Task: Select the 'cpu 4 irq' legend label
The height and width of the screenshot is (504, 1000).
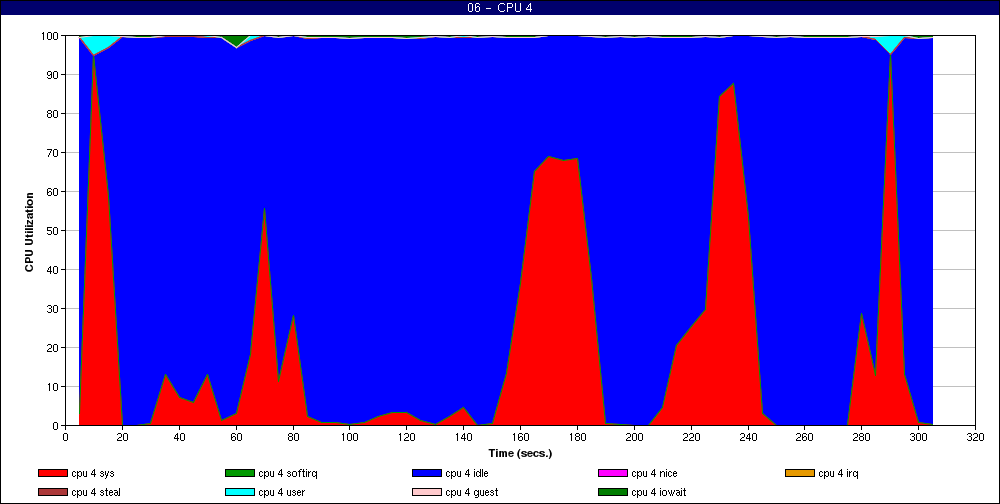Action: [x=839, y=473]
